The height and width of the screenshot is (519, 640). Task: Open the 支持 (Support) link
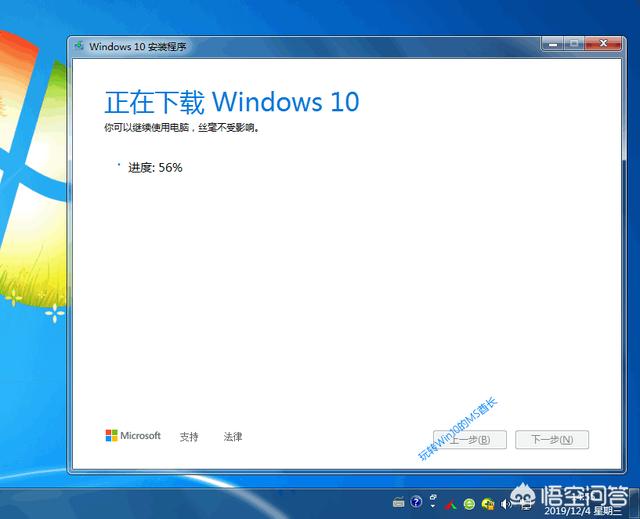pos(189,437)
